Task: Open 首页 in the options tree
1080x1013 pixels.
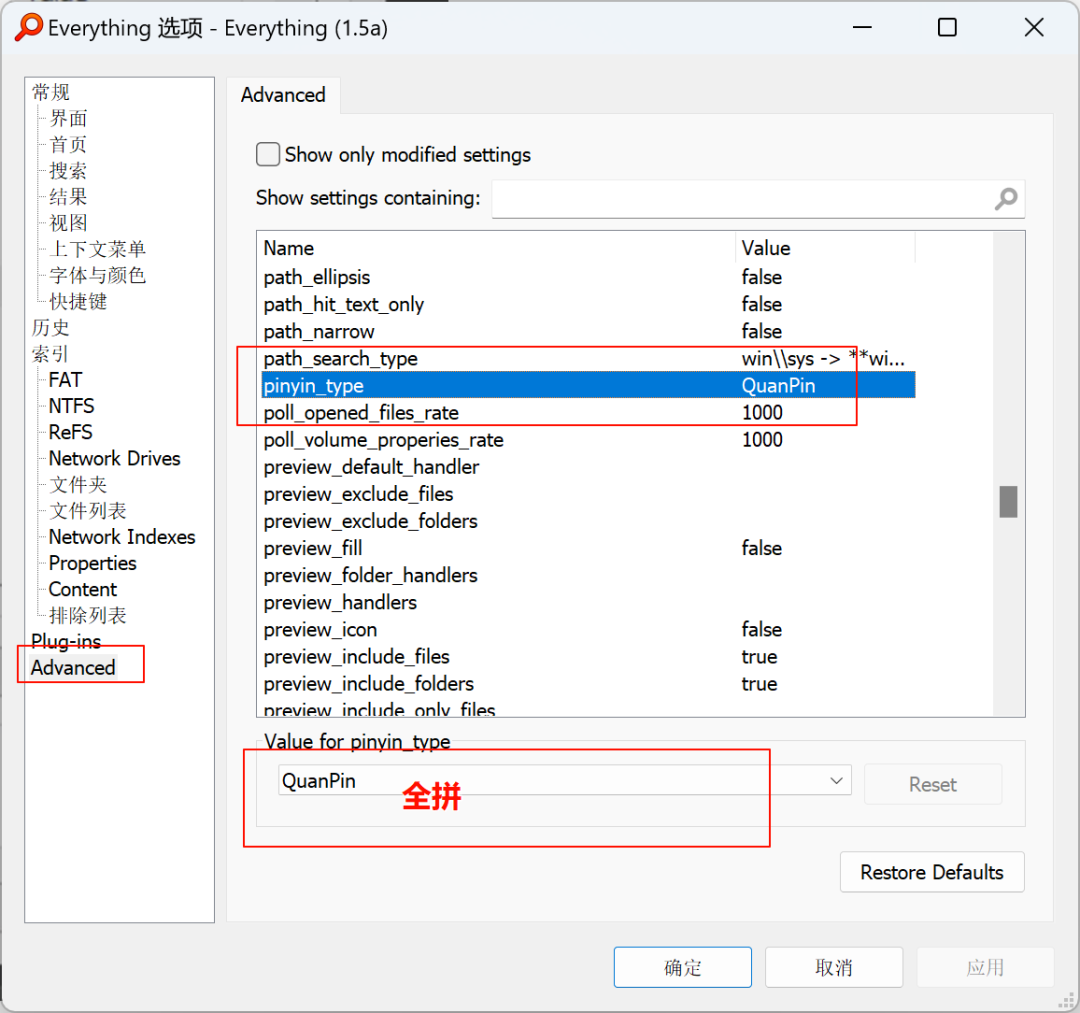Action: coord(68,145)
